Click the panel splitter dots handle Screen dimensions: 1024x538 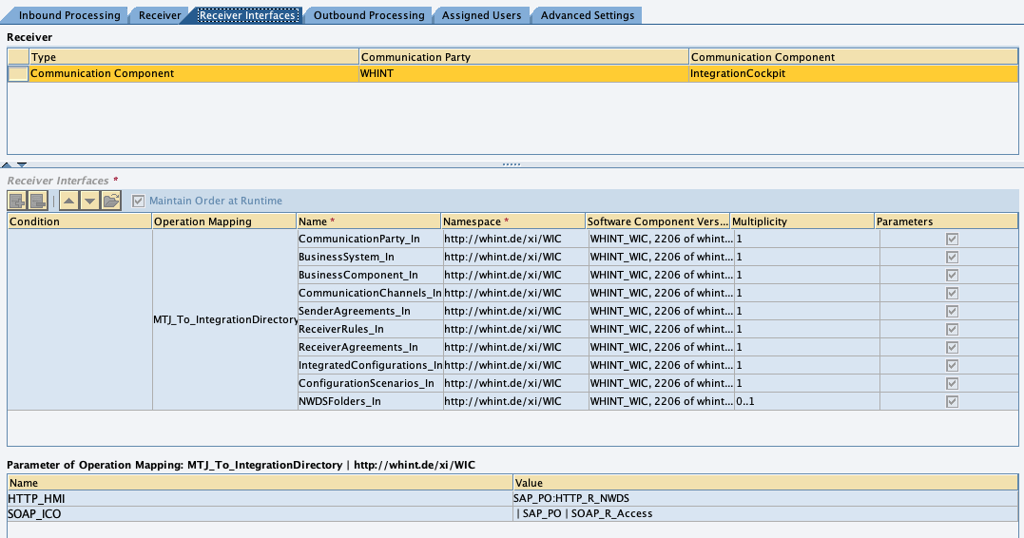click(x=511, y=165)
